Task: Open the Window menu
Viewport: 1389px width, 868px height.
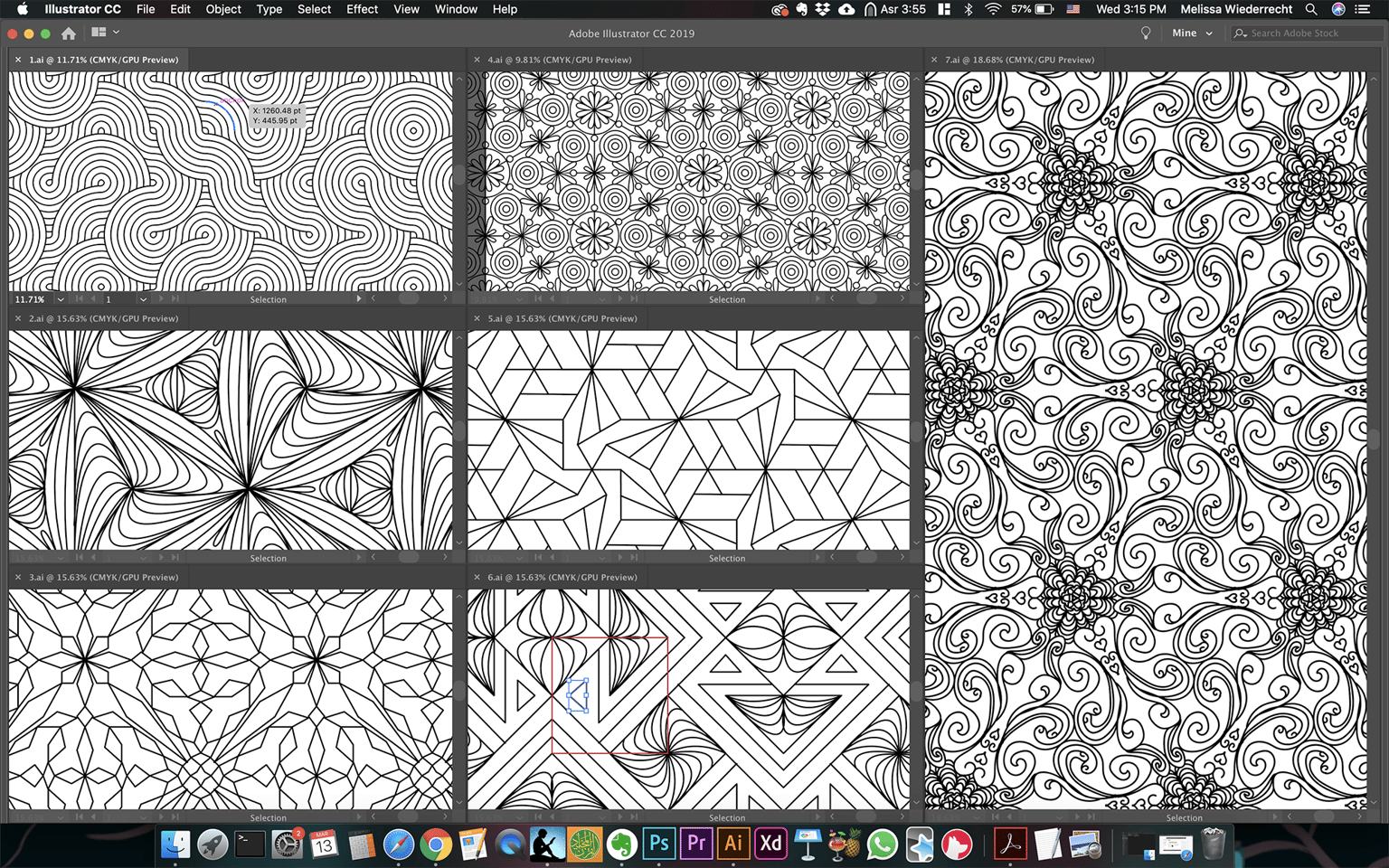Action: 456,9
